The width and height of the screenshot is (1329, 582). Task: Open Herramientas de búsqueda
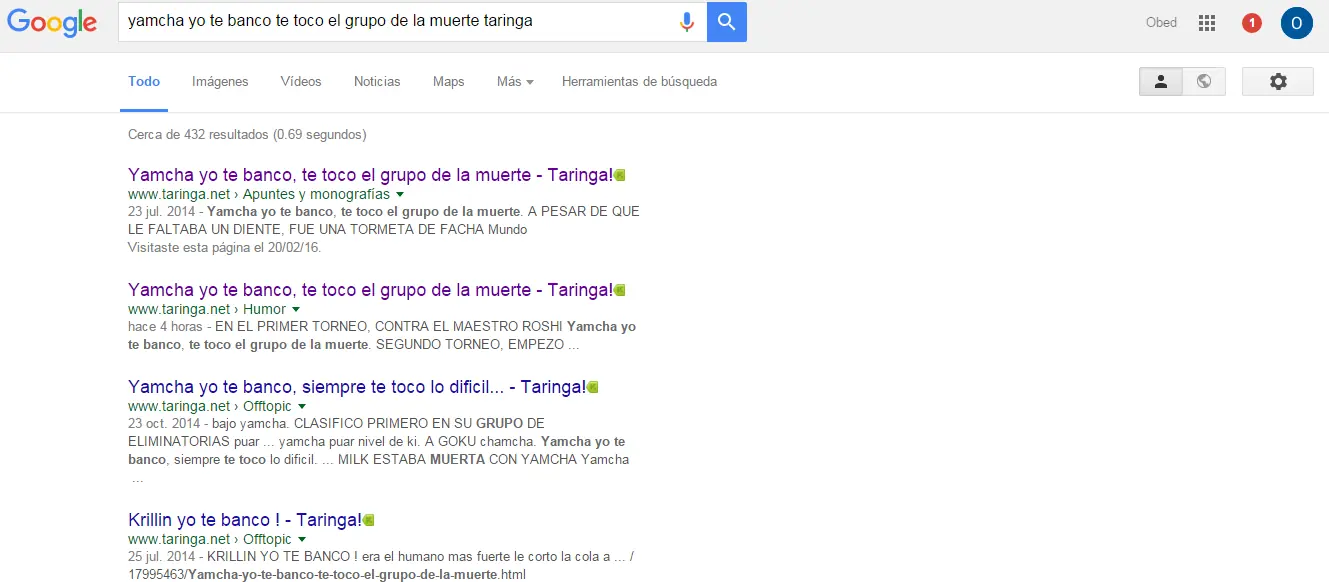(x=639, y=82)
